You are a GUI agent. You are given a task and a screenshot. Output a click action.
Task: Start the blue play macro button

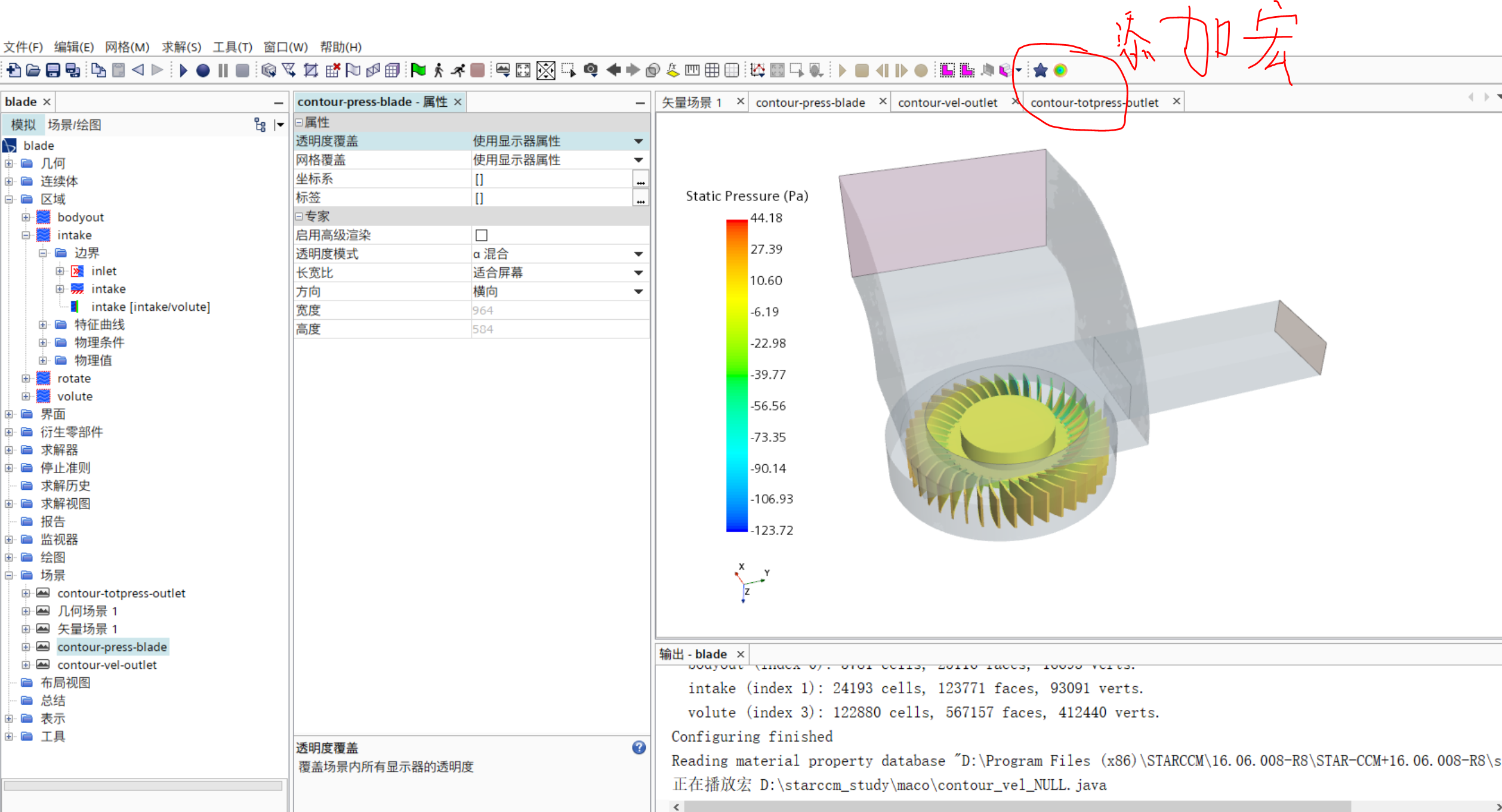click(183, 70)
